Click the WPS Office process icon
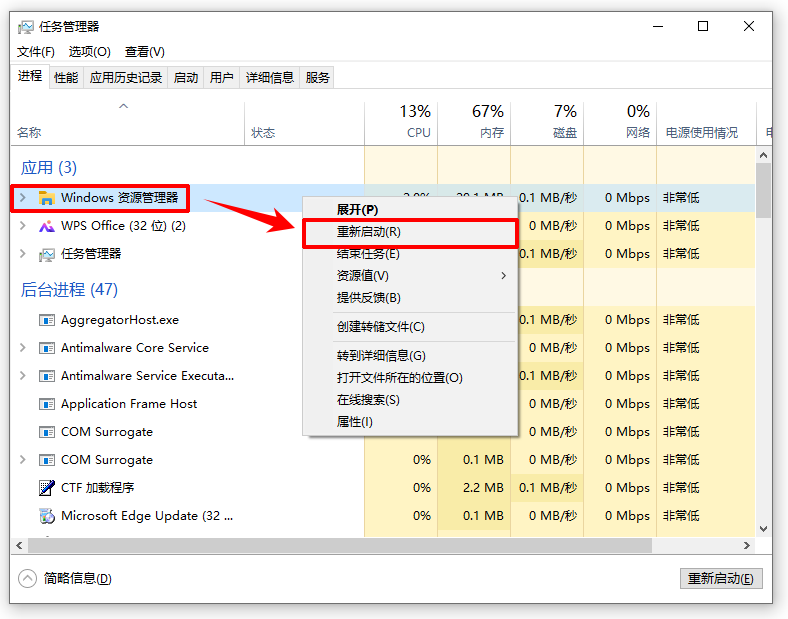The height and width of the screenshot is (619, 788). pyautogui.click(x=47, y=226)
